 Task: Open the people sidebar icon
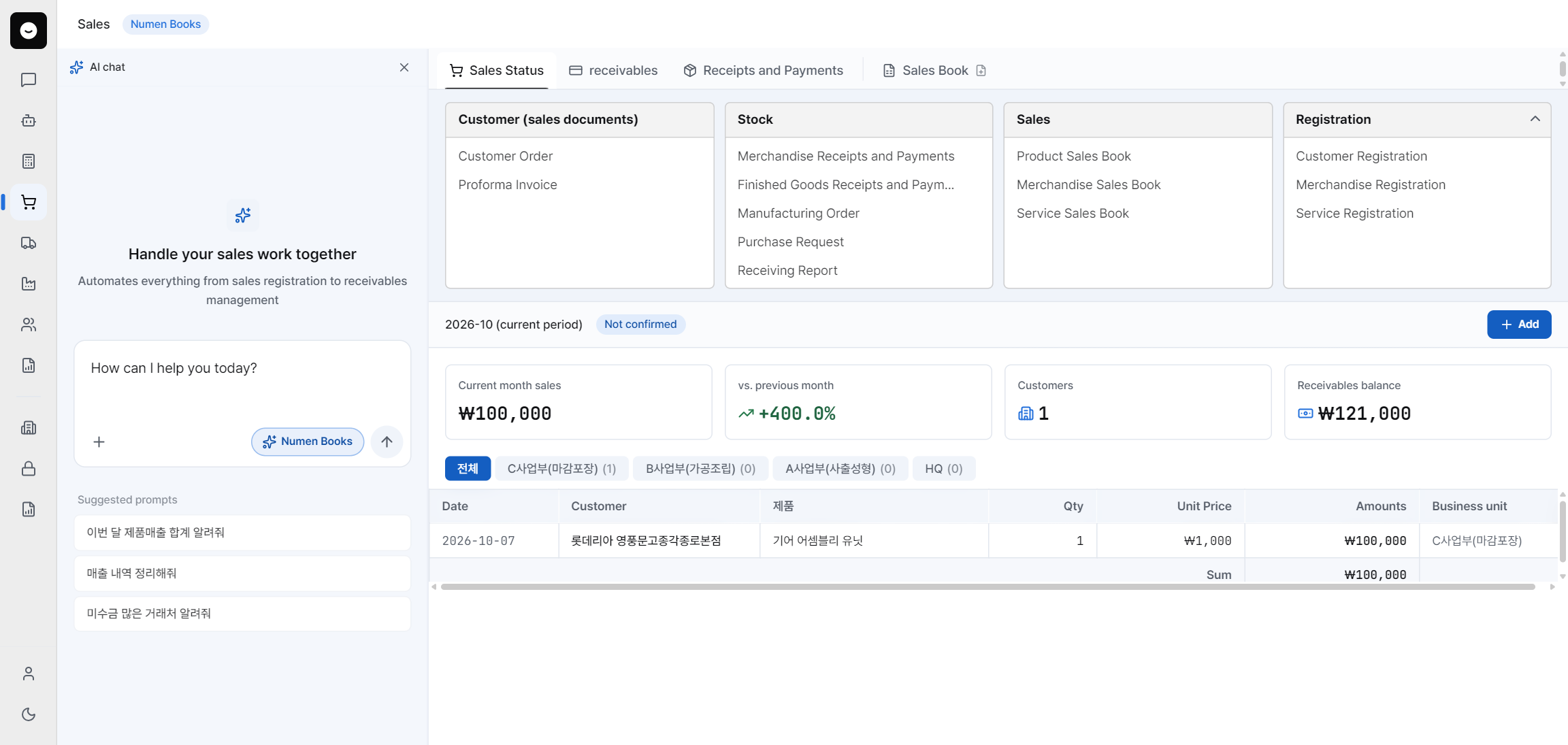[x=29, y=325]
